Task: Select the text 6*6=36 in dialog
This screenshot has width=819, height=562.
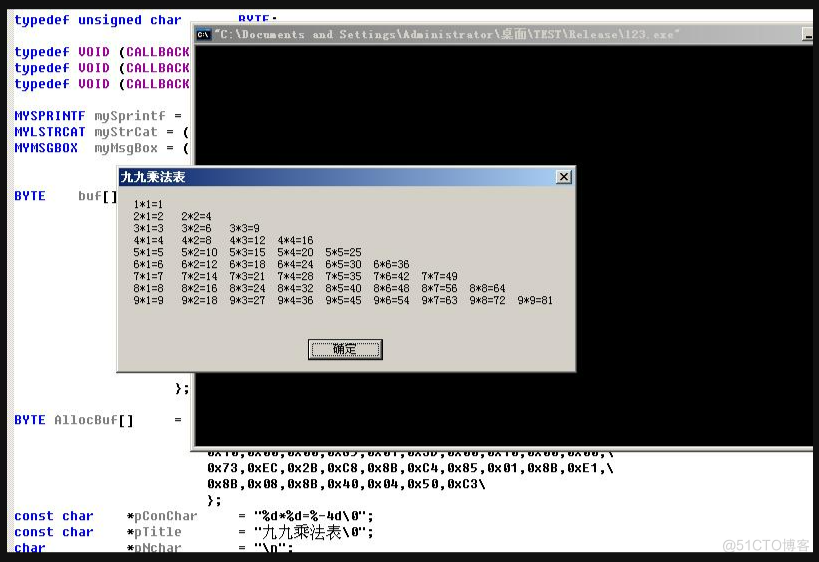Action: pos(391,264)
